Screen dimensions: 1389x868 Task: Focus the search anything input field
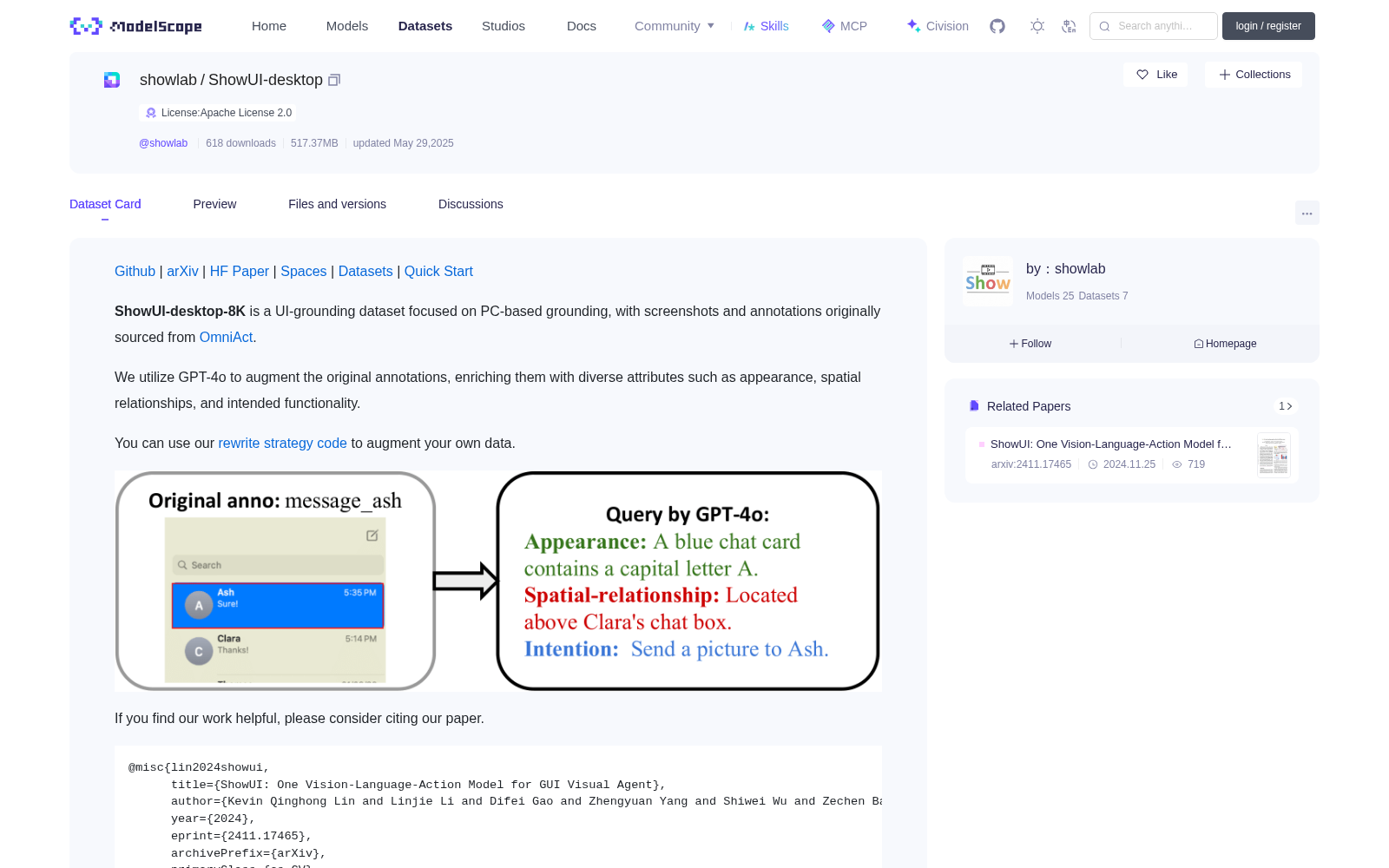1154,26
